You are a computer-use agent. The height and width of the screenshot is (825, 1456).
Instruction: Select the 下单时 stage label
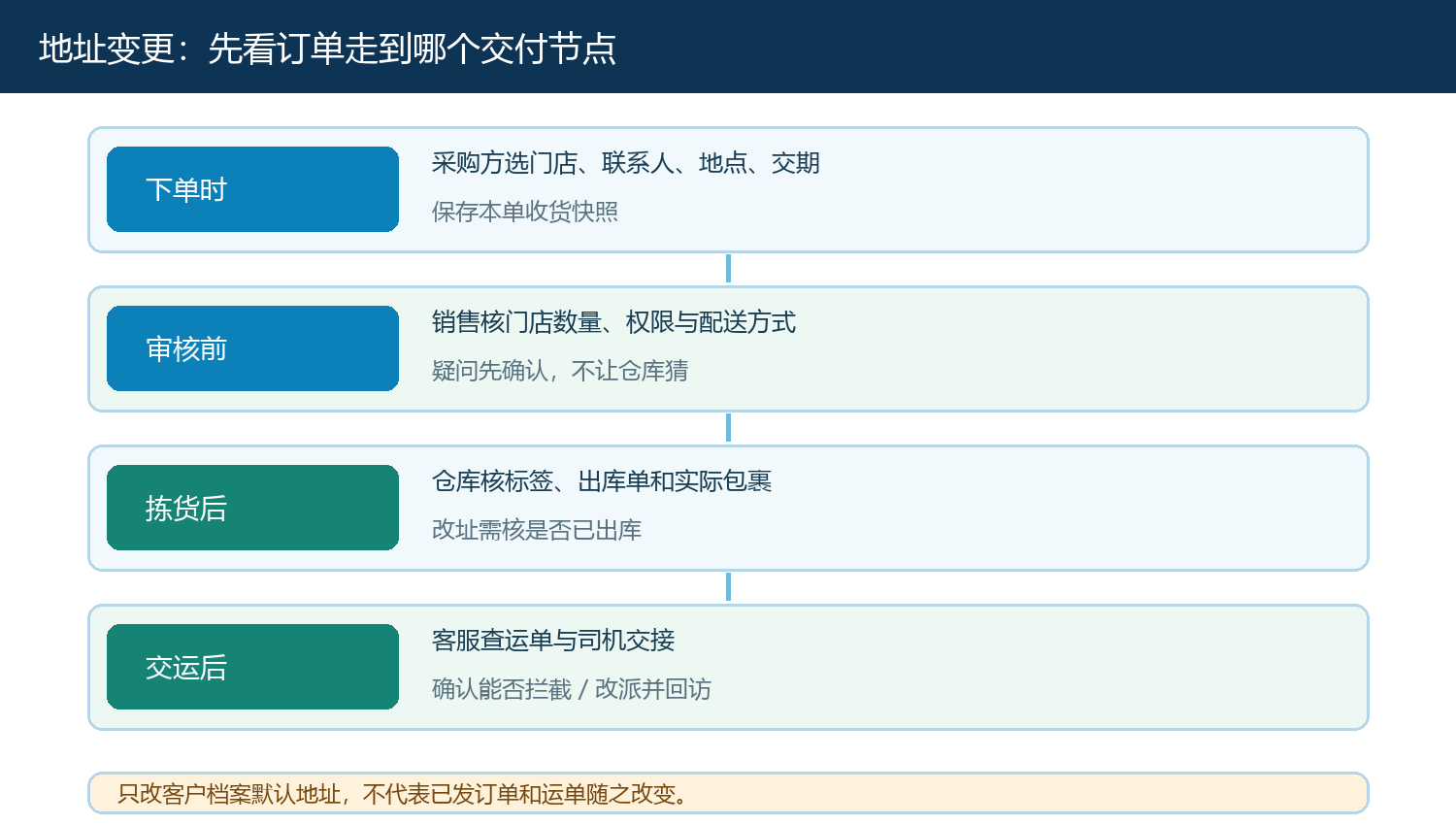[x=252, y=189]
